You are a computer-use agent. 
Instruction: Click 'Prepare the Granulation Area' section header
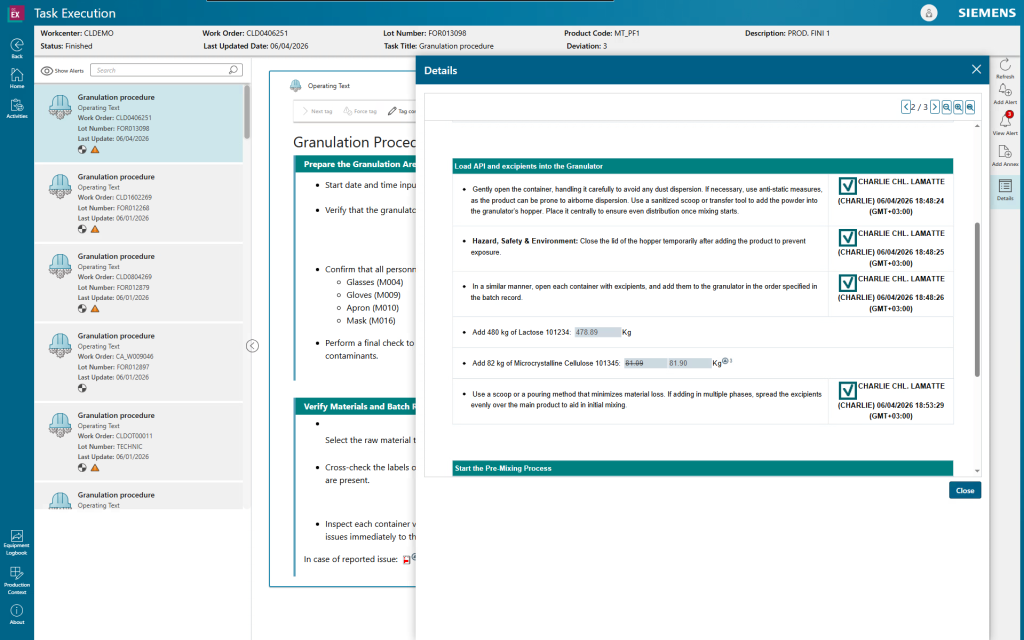click(355, 164)
